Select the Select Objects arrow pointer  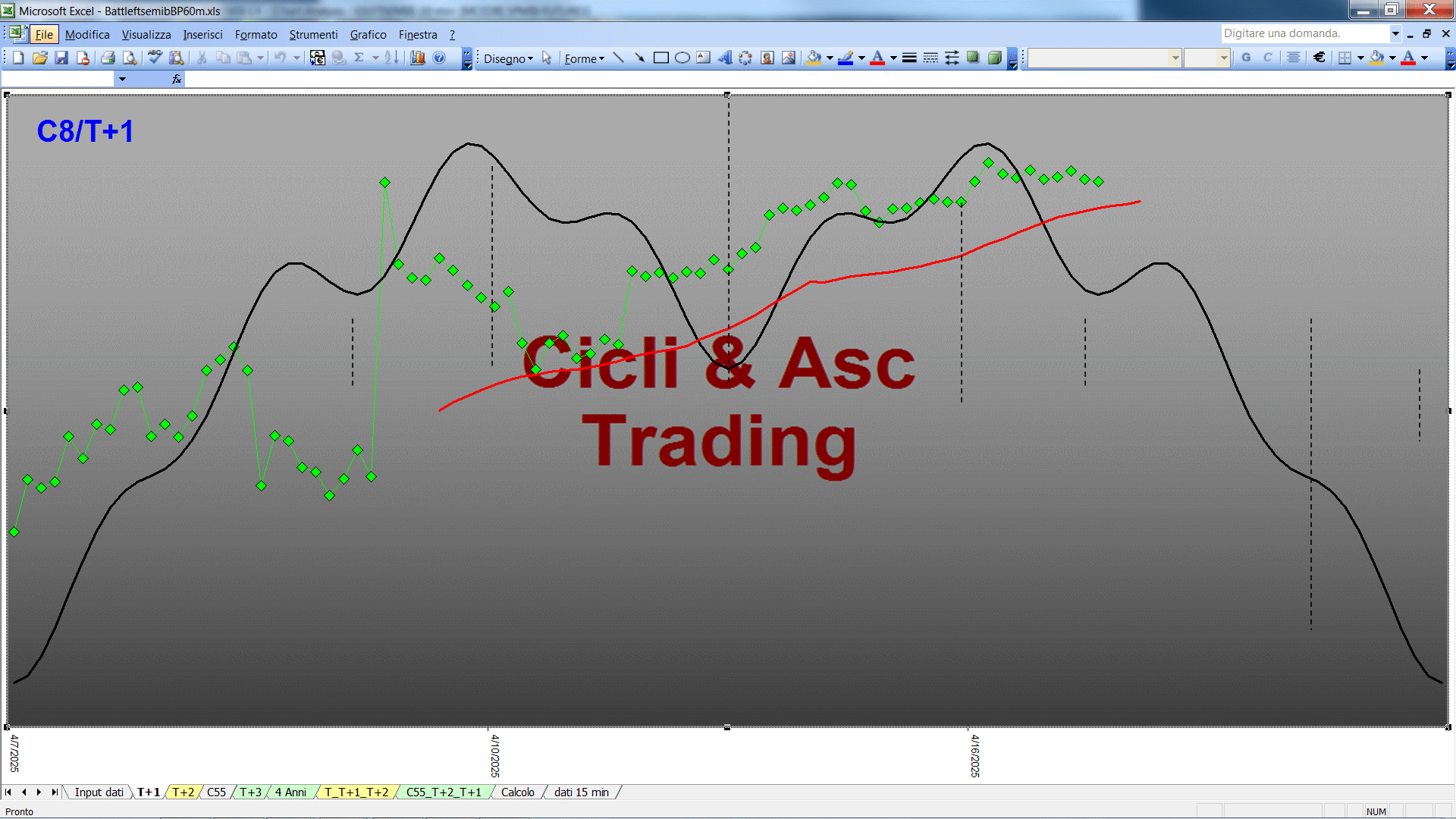coord(547,58)
